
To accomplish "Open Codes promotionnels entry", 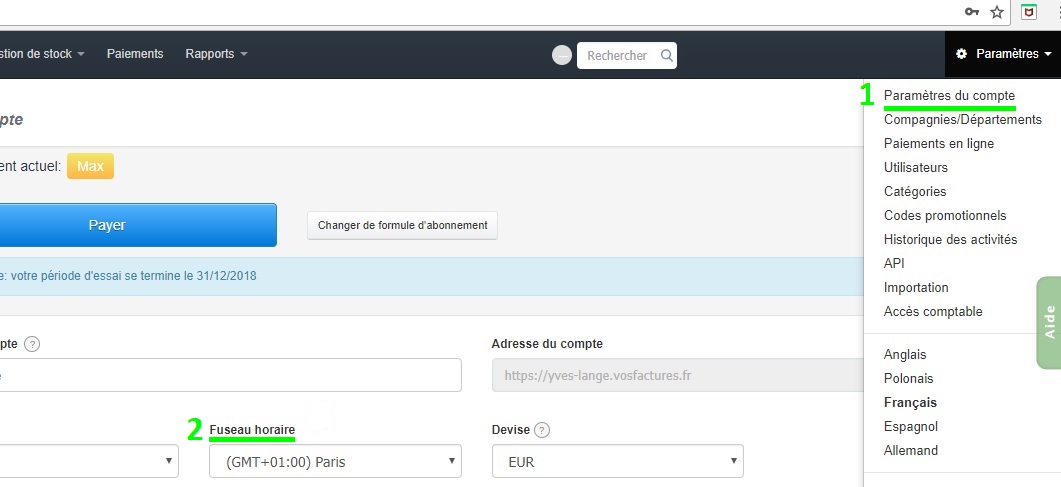I will (x=945, y=216).
